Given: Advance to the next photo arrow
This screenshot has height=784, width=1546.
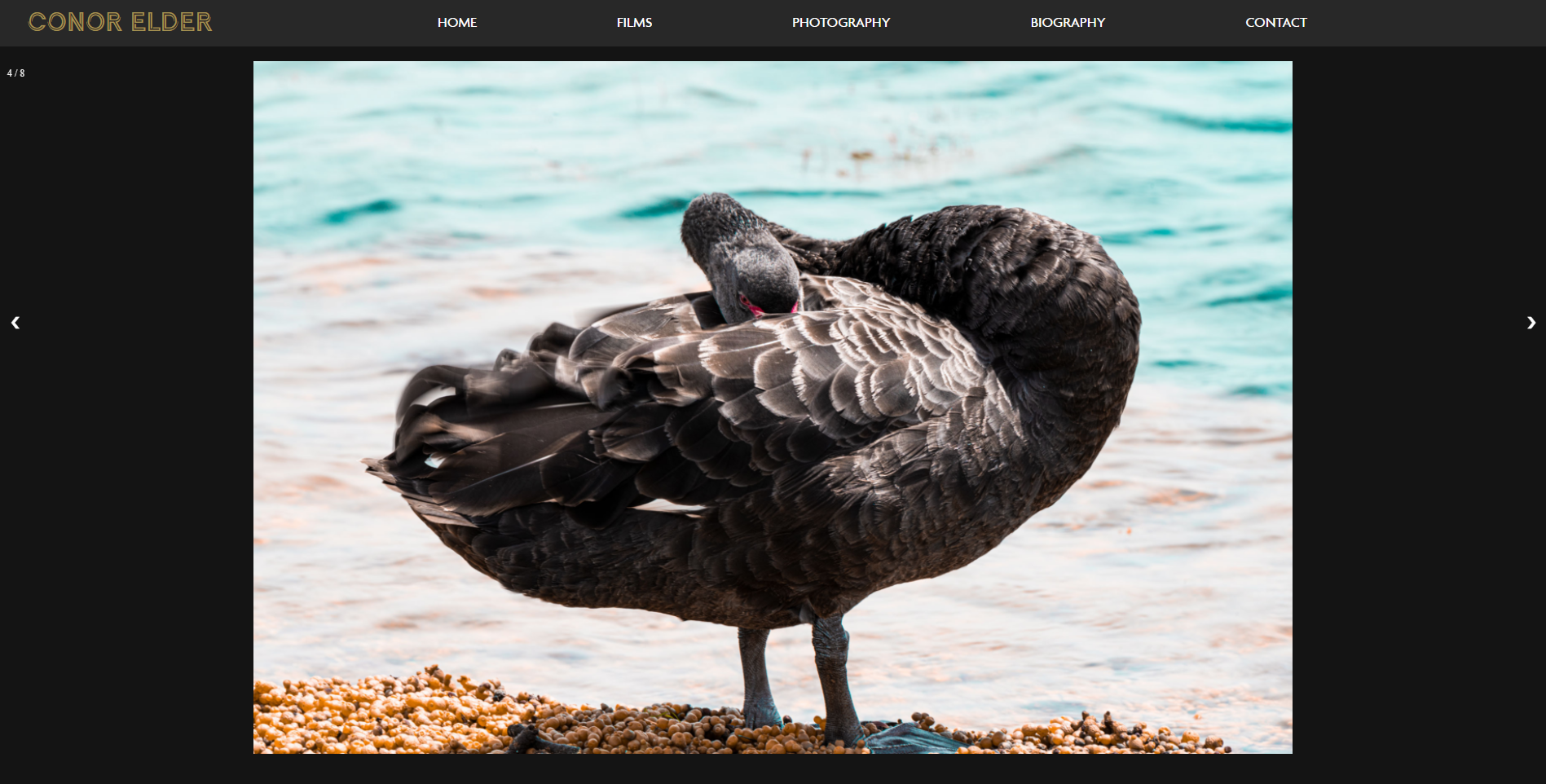Looking at the screenshot, I should pyautogui.click(x=1531, y=323).
